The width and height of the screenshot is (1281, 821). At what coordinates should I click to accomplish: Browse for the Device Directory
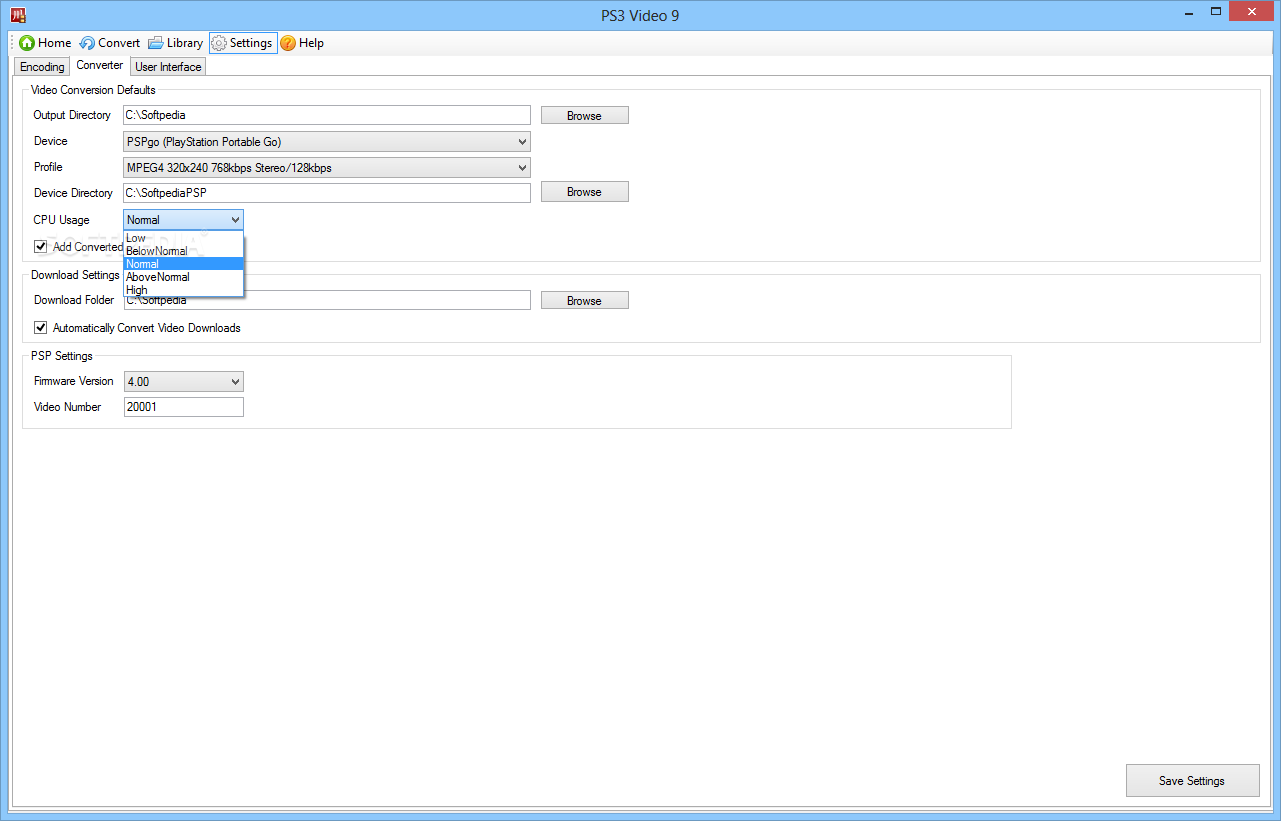[585, 192]
